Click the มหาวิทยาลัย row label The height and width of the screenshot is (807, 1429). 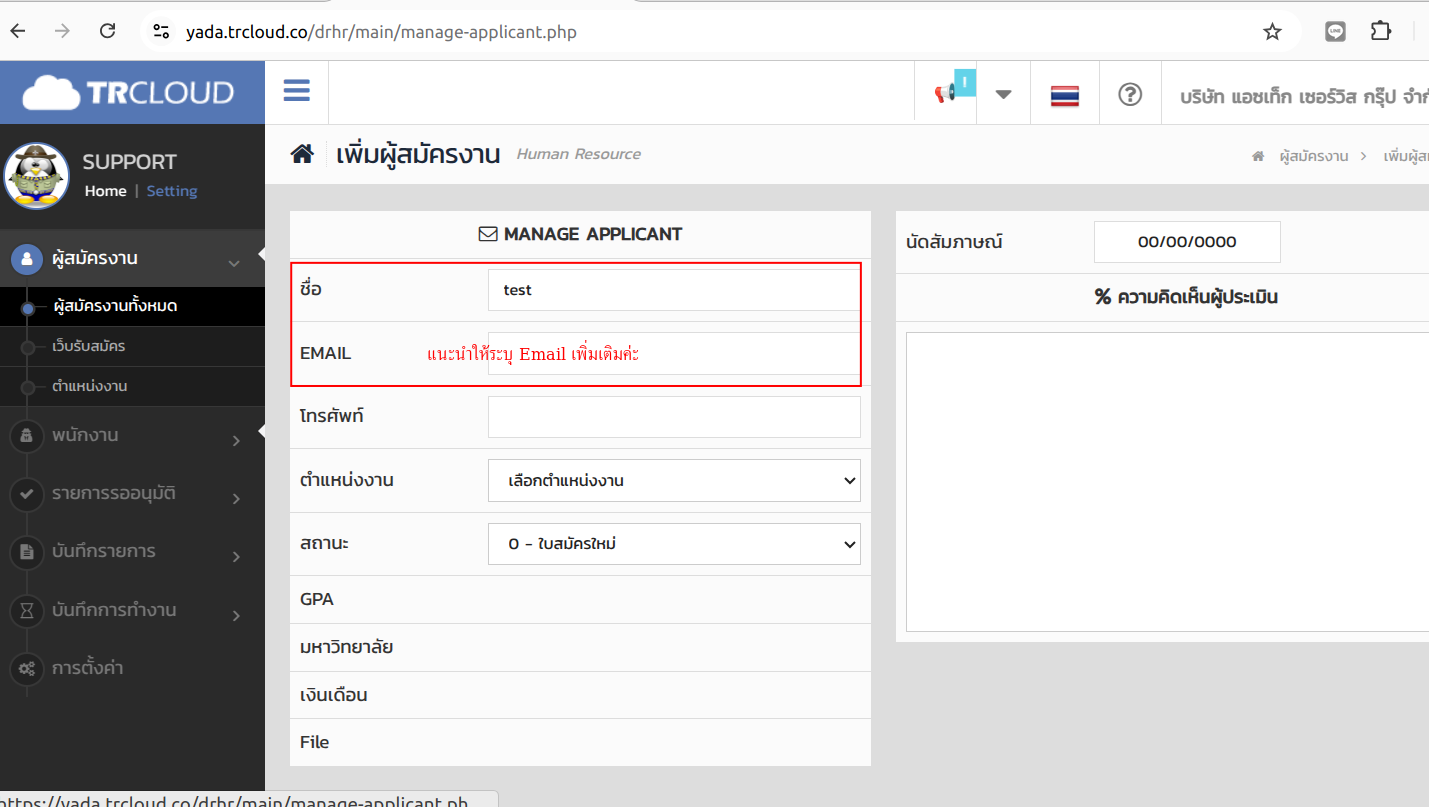point(346,647)
